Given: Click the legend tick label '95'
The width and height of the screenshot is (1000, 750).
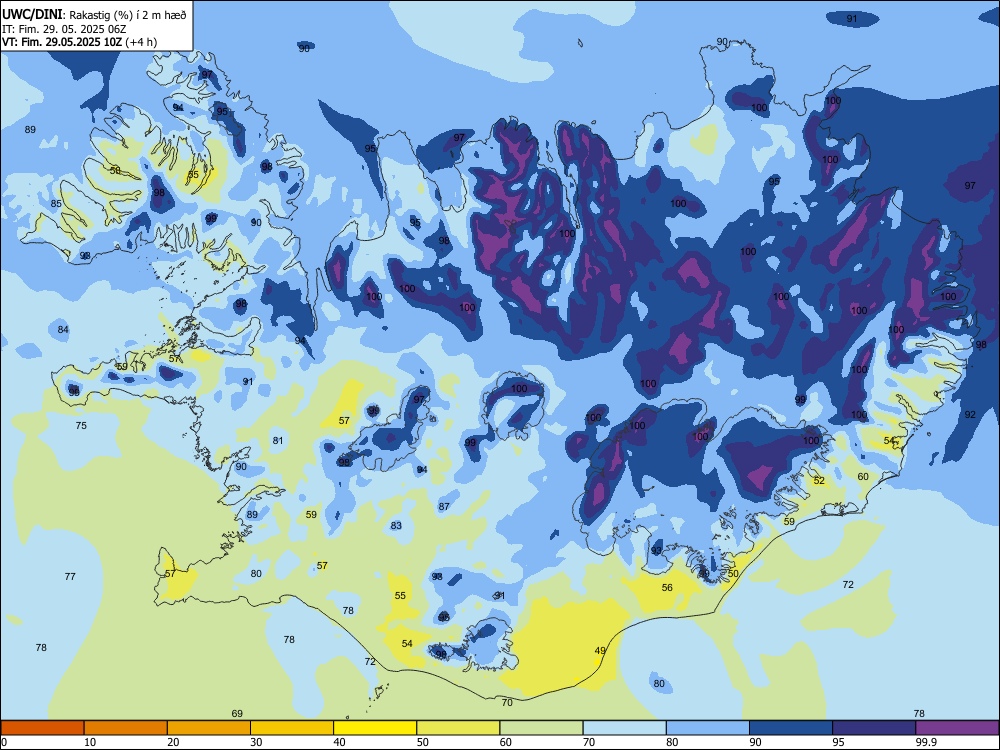Looking at the screenshot, I should (x=838, y=742).
